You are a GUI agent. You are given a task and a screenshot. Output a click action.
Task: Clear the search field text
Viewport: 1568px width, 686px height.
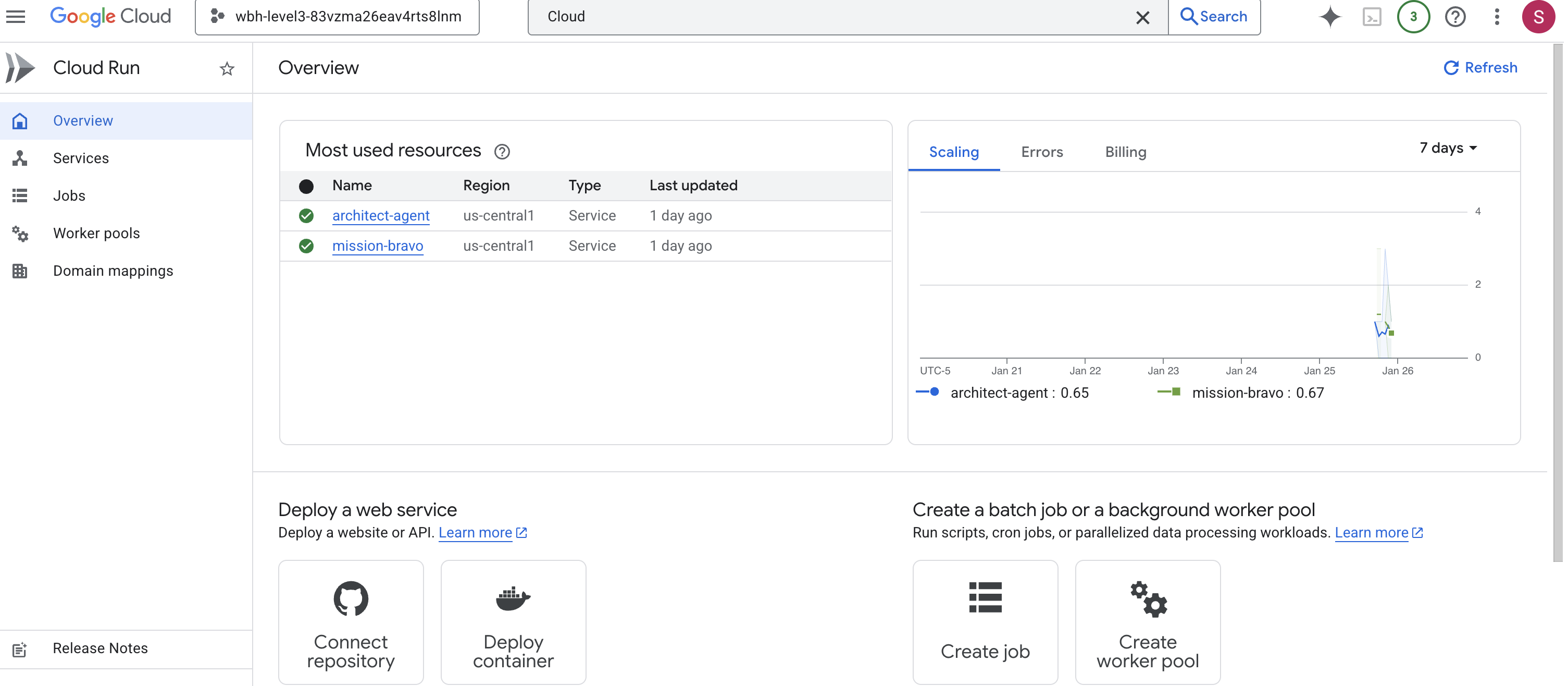pyautogui.click(x=1142, y=17)
